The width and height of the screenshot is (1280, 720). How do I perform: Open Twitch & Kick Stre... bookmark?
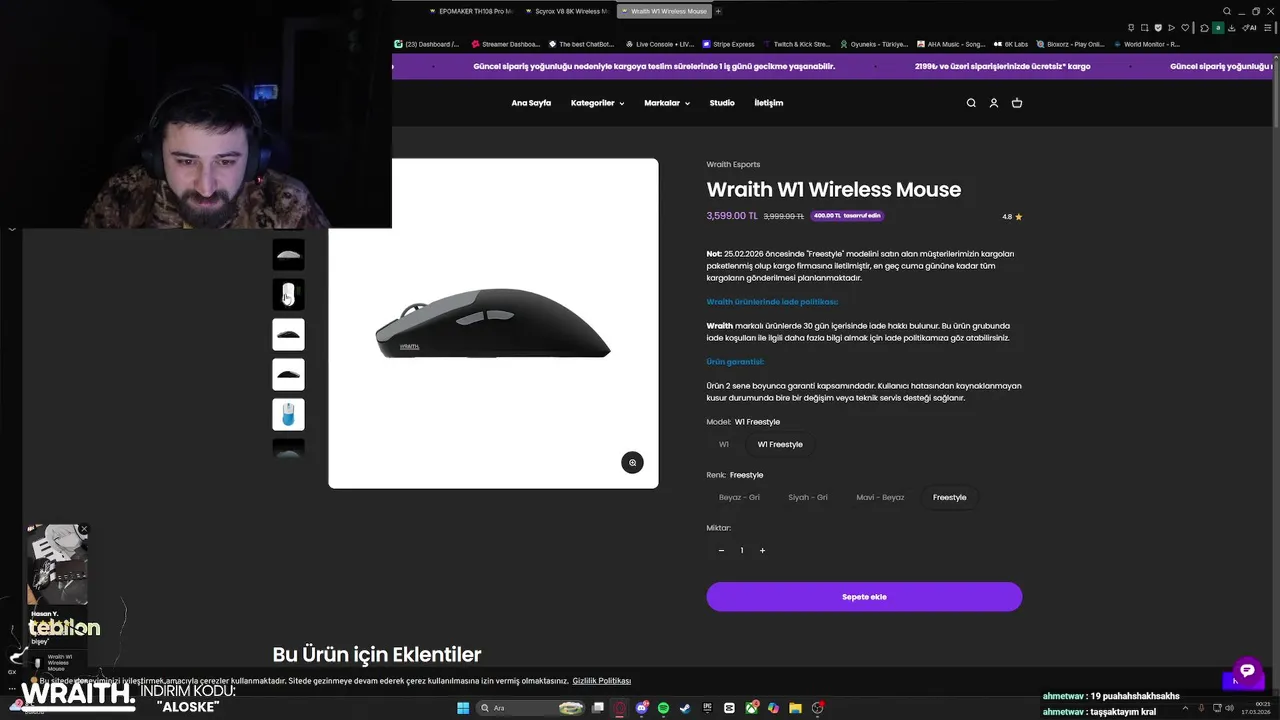(x=797, y=44)
